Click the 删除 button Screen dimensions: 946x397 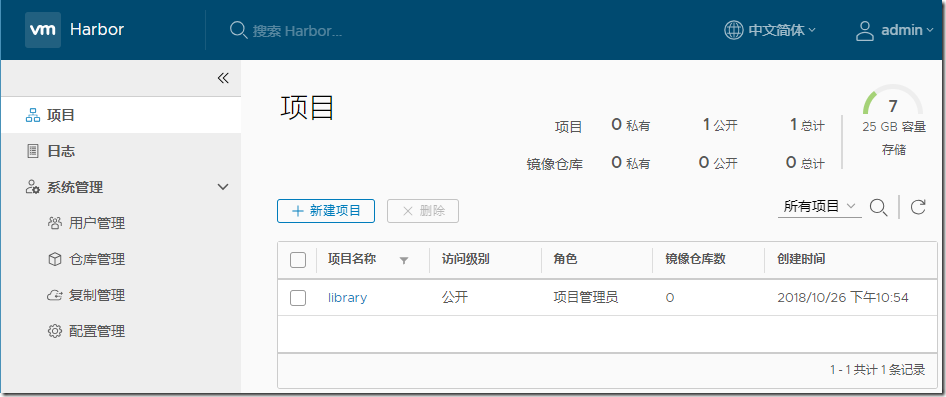tap(423, 211)
